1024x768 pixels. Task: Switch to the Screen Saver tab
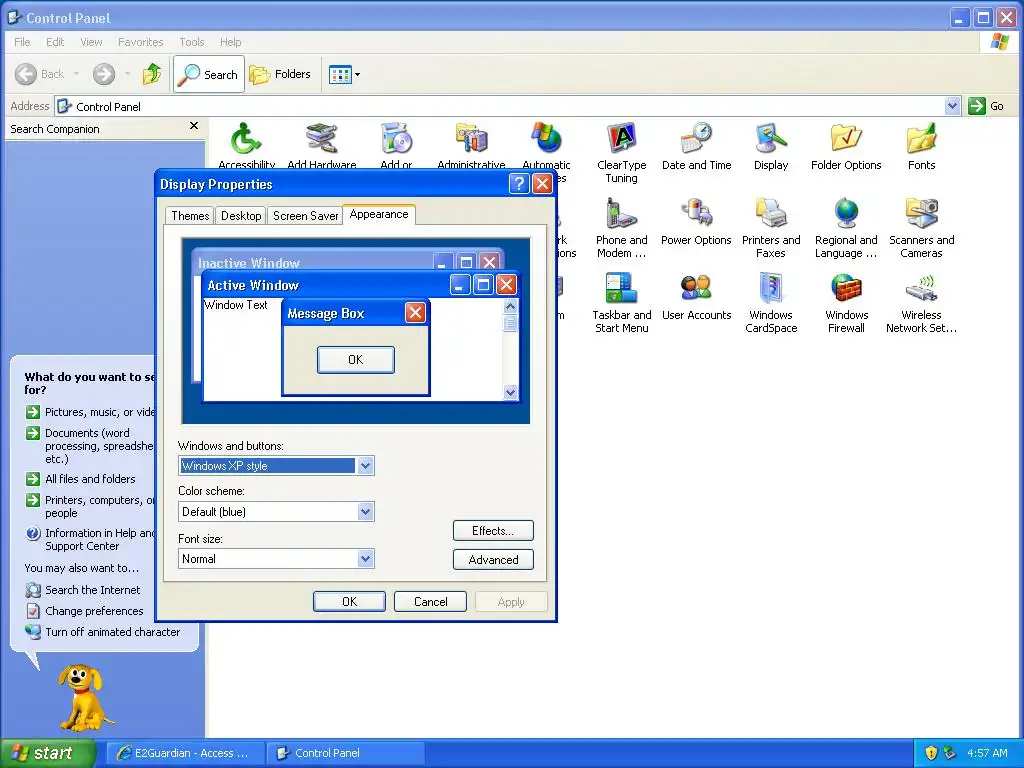point(305,216)
